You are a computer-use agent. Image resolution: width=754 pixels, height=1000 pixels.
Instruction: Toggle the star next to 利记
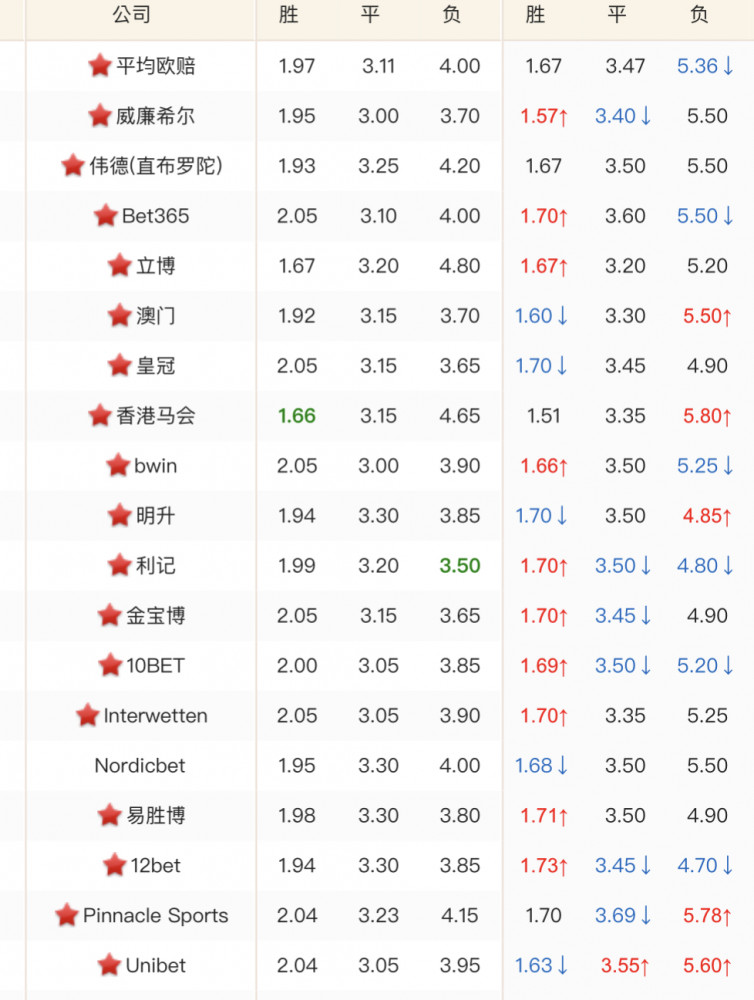(119, 565)
